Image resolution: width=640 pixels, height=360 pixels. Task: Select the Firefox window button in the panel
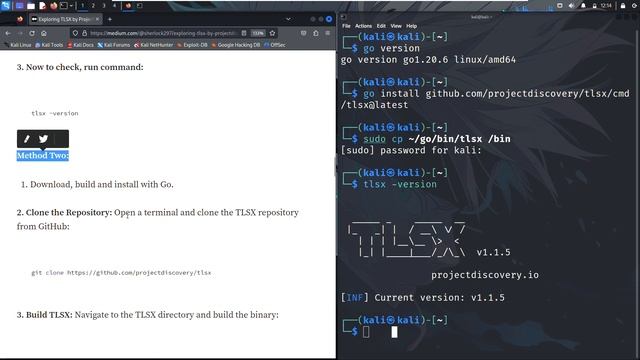tap(128, 6)
